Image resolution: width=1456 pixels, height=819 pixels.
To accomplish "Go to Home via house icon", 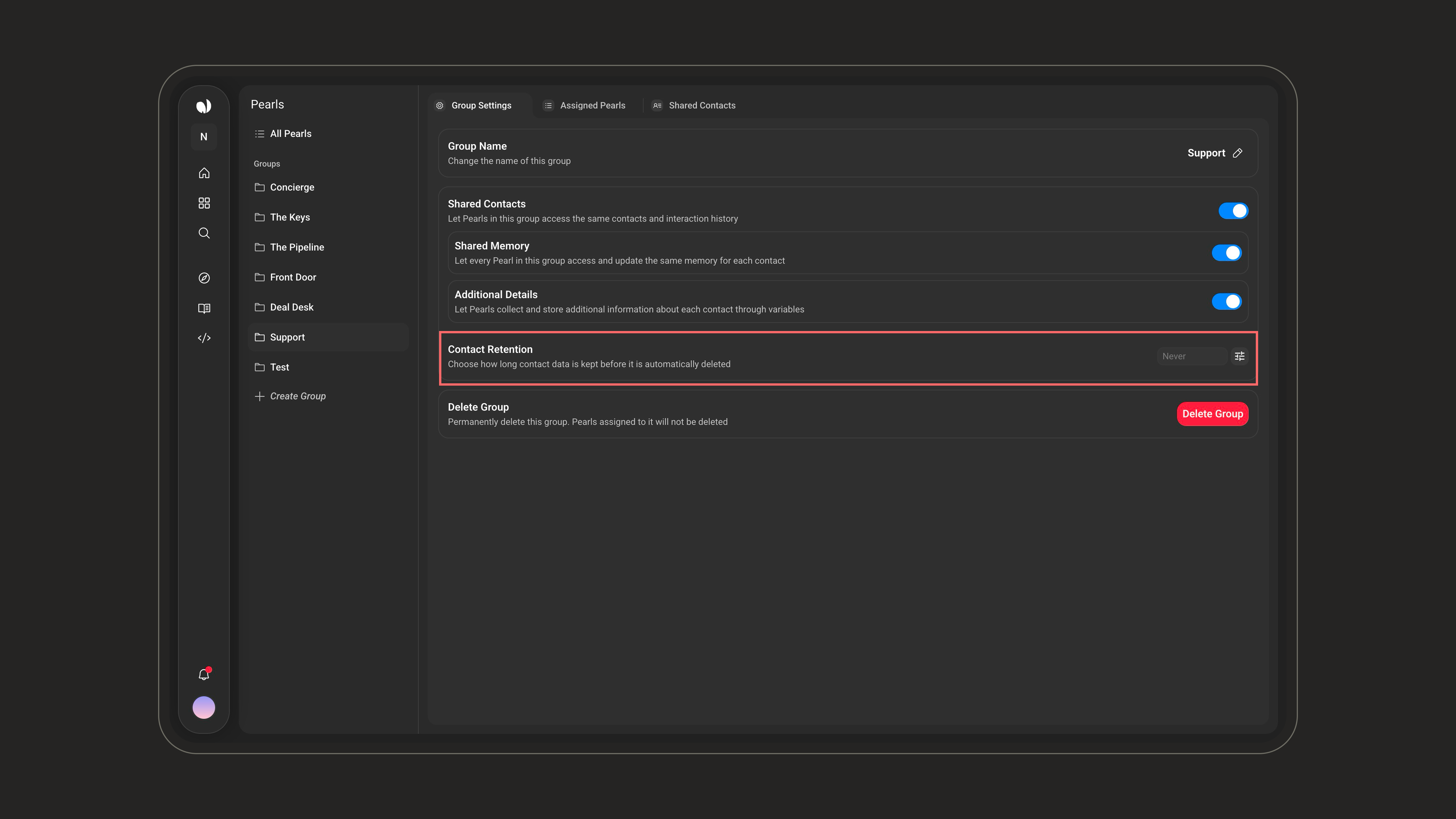I will coord(204,173).
